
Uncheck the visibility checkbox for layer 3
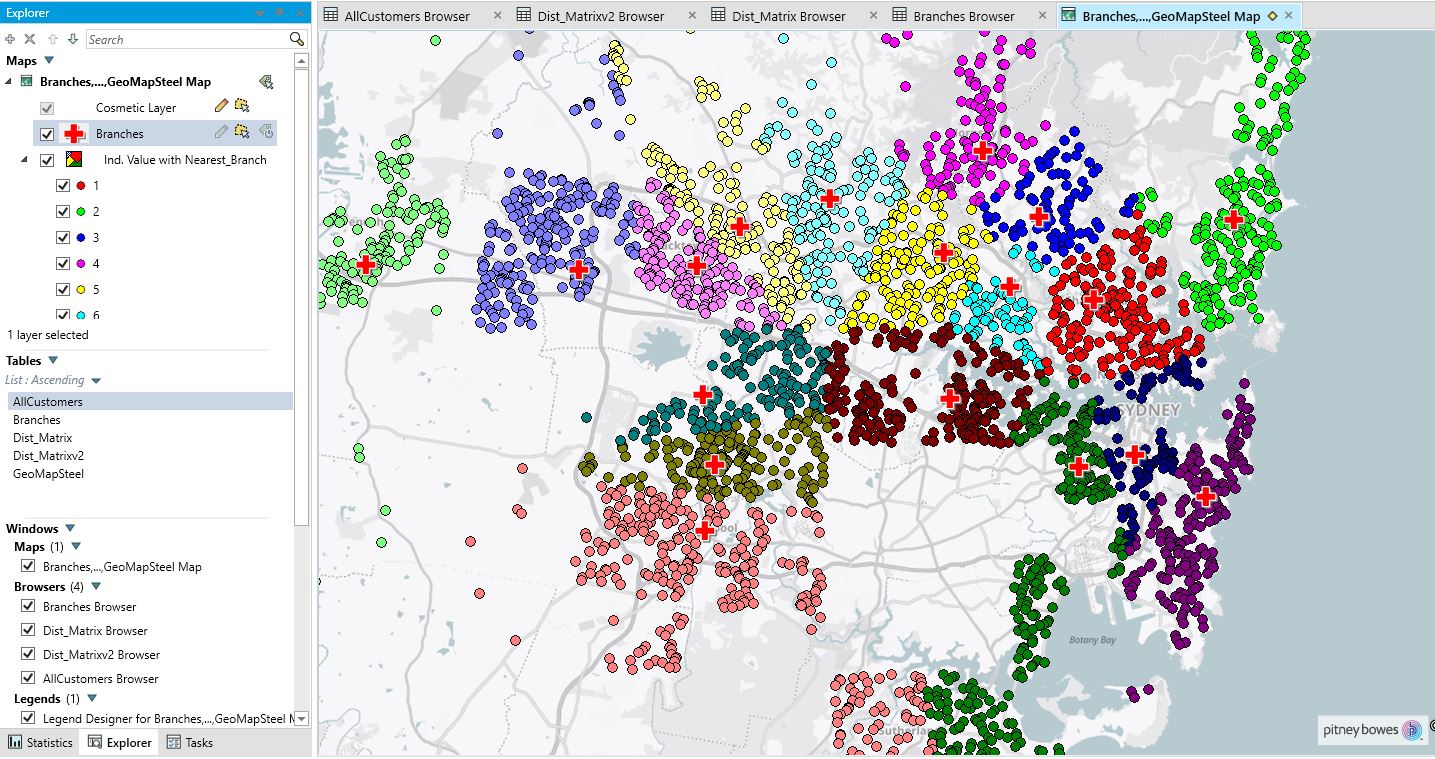tap(62, 237)
